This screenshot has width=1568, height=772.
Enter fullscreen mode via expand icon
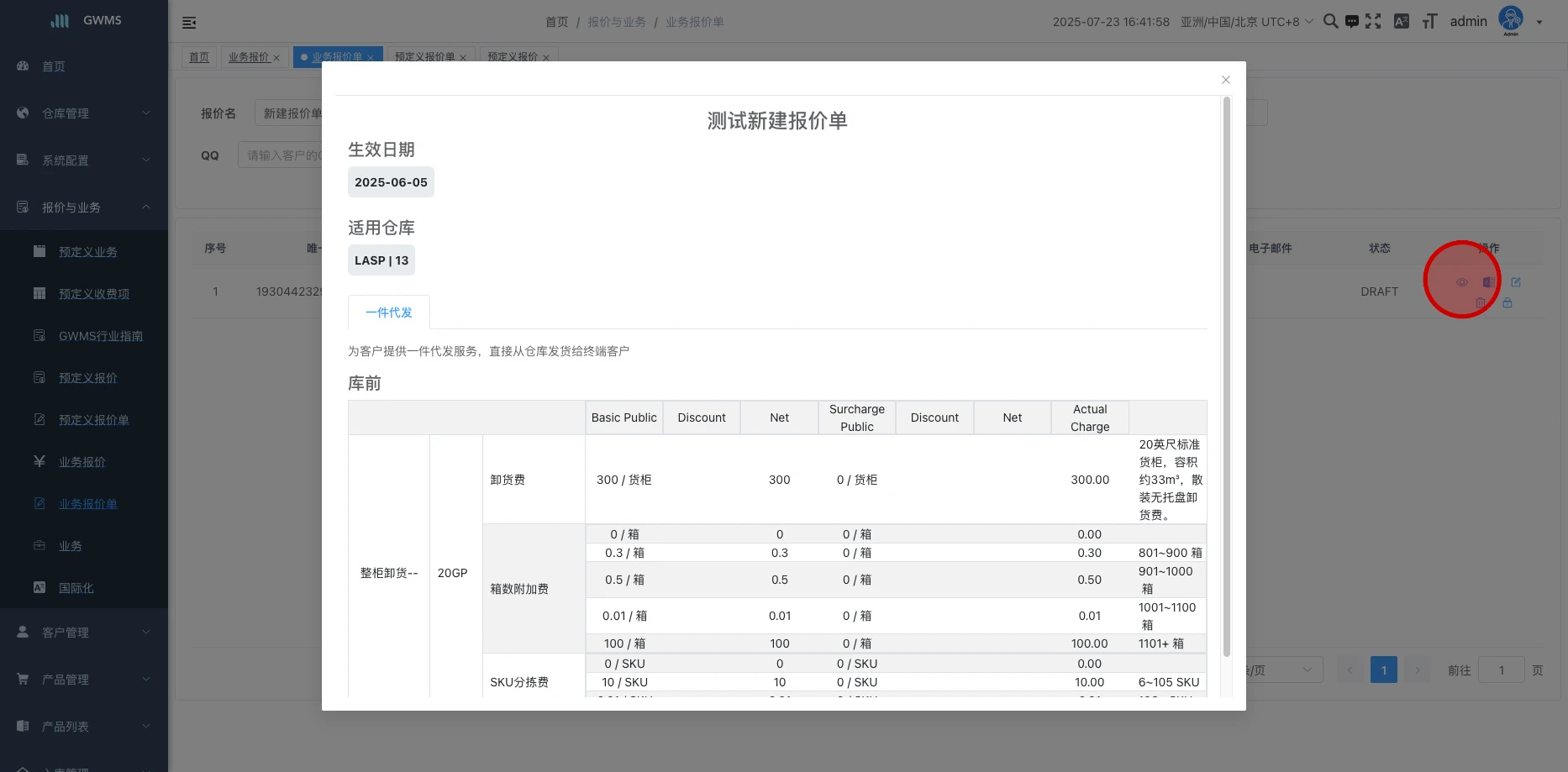pos(1373,22)
